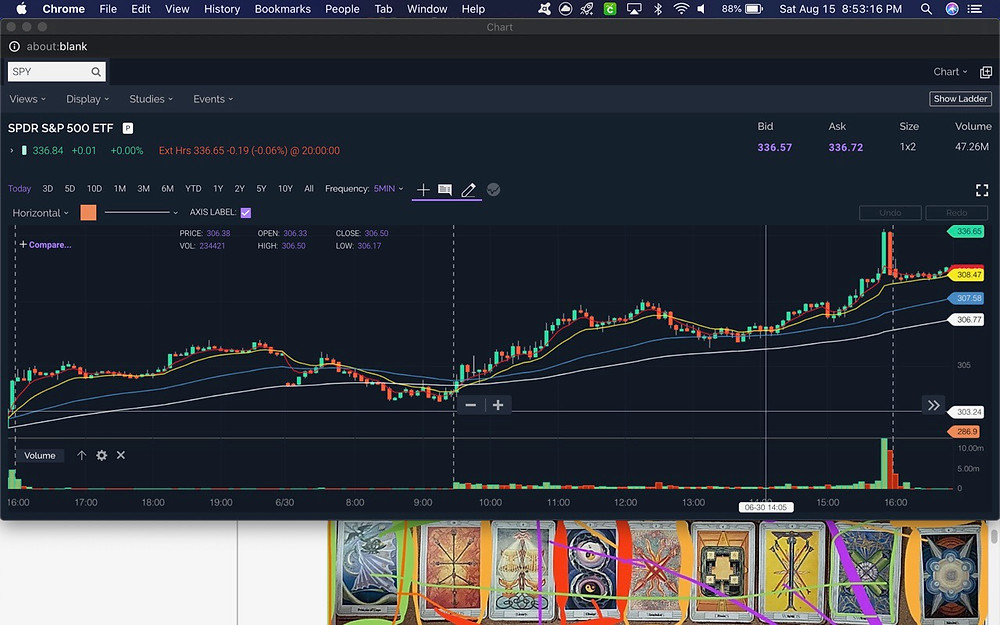Open the Frequency 5MIN dropdown
This screenshot has width=1000, height=625.
[388, 189]
